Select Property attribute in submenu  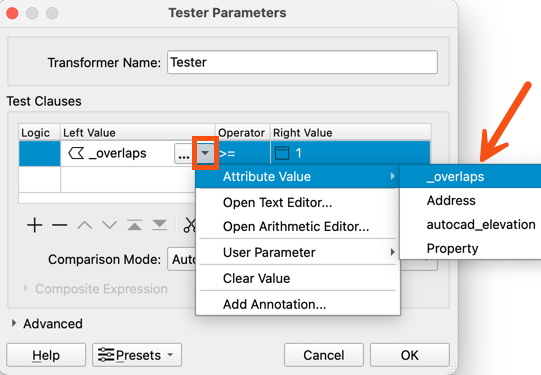471,248
